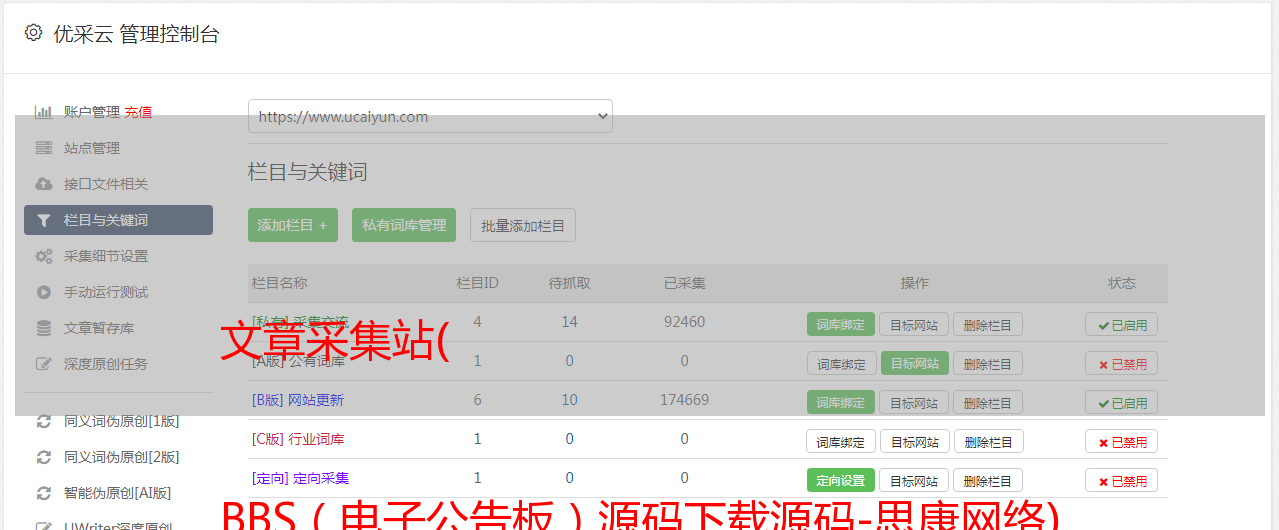
Task: Open 账户管理 menu item
Action: [x=92, y=112]
